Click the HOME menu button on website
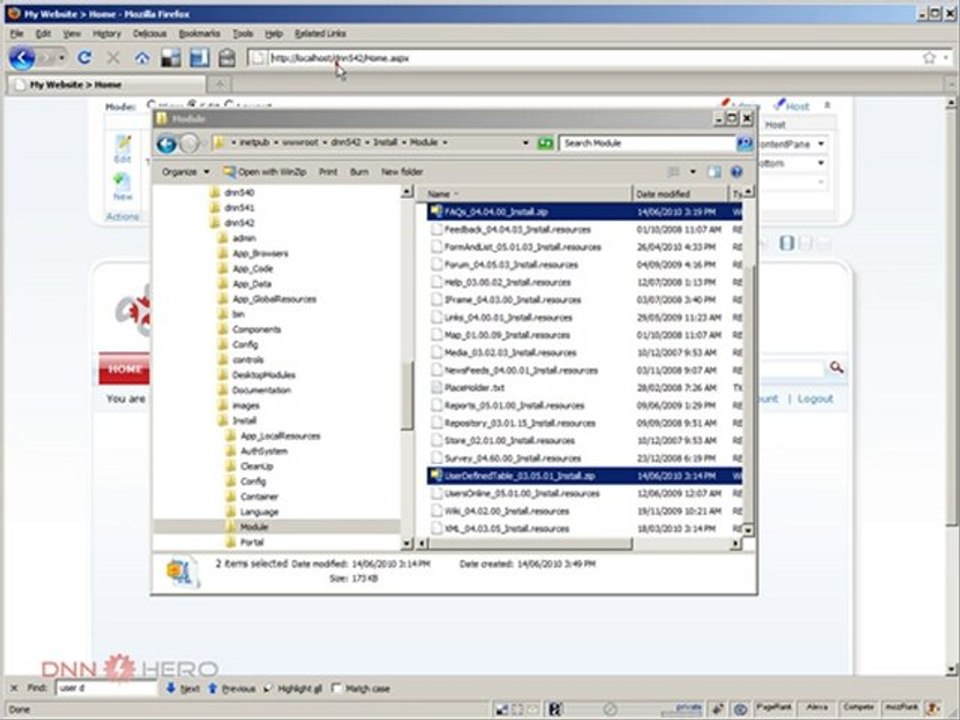 [x=124, y=369]
